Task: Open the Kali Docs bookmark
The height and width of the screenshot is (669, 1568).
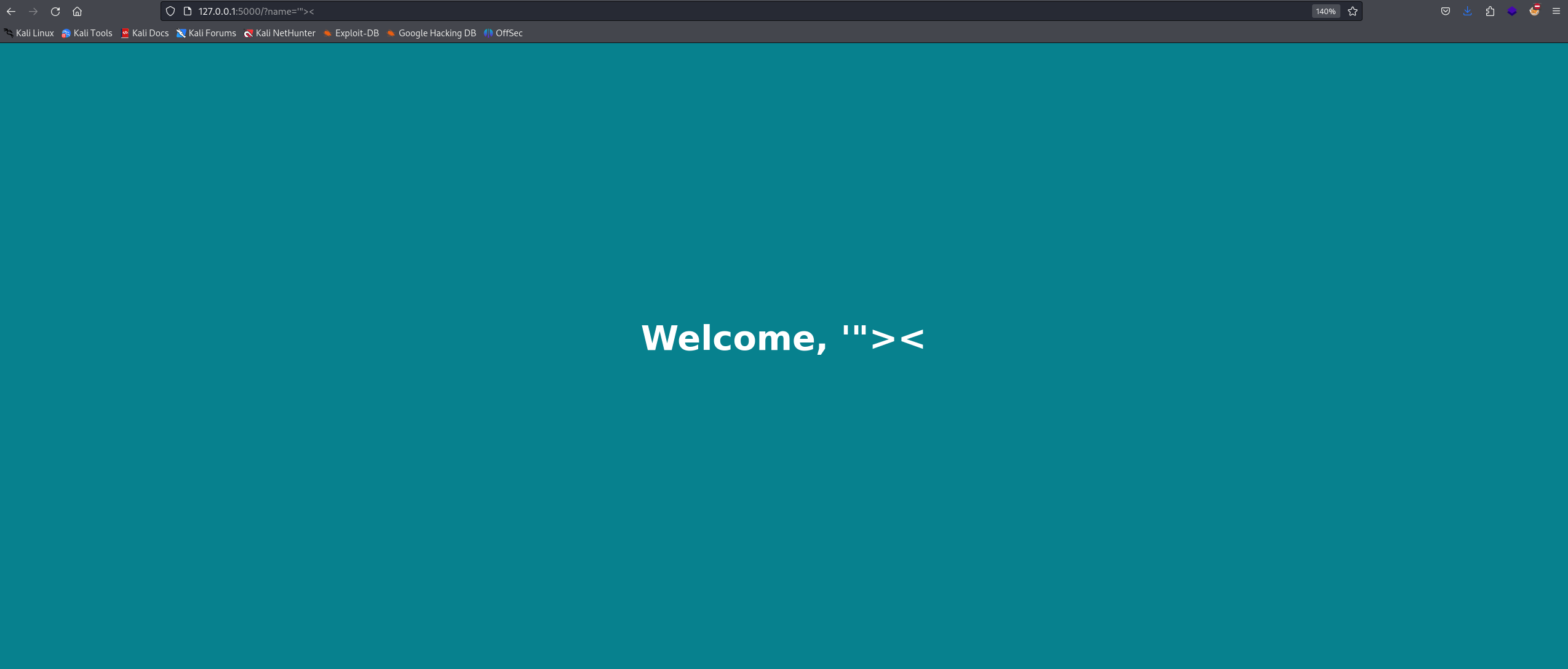Action: tap(145, 33)
